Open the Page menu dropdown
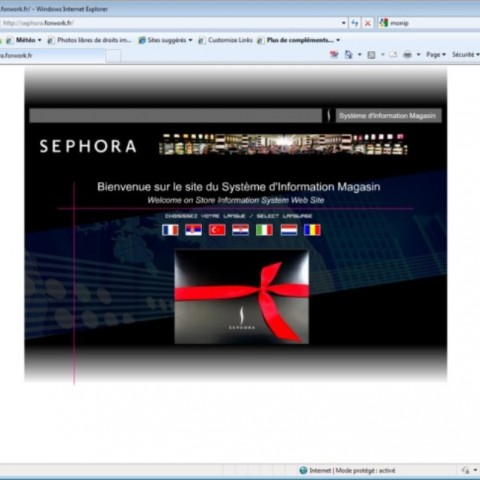Screen dimensions: 480x480 tap(436, 55)
